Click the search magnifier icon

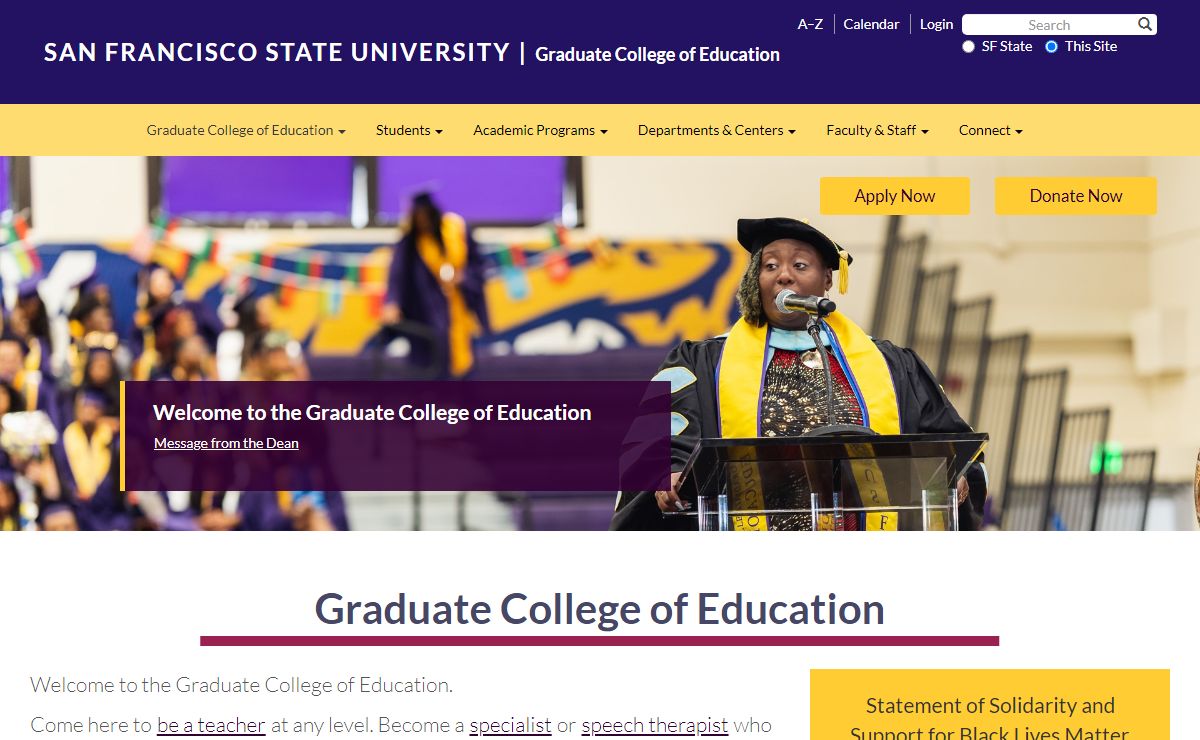tap(1145, 24)
